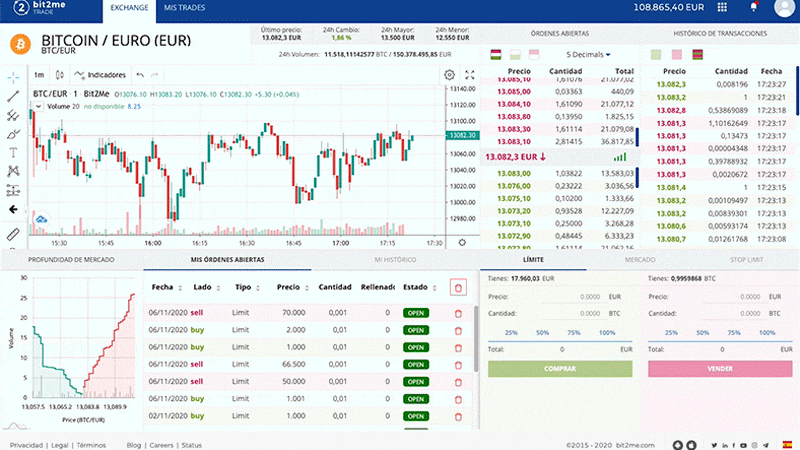The image size is (800, 450).
Task: Click the cloud chart-save icon
Action: tap(41, 219)
